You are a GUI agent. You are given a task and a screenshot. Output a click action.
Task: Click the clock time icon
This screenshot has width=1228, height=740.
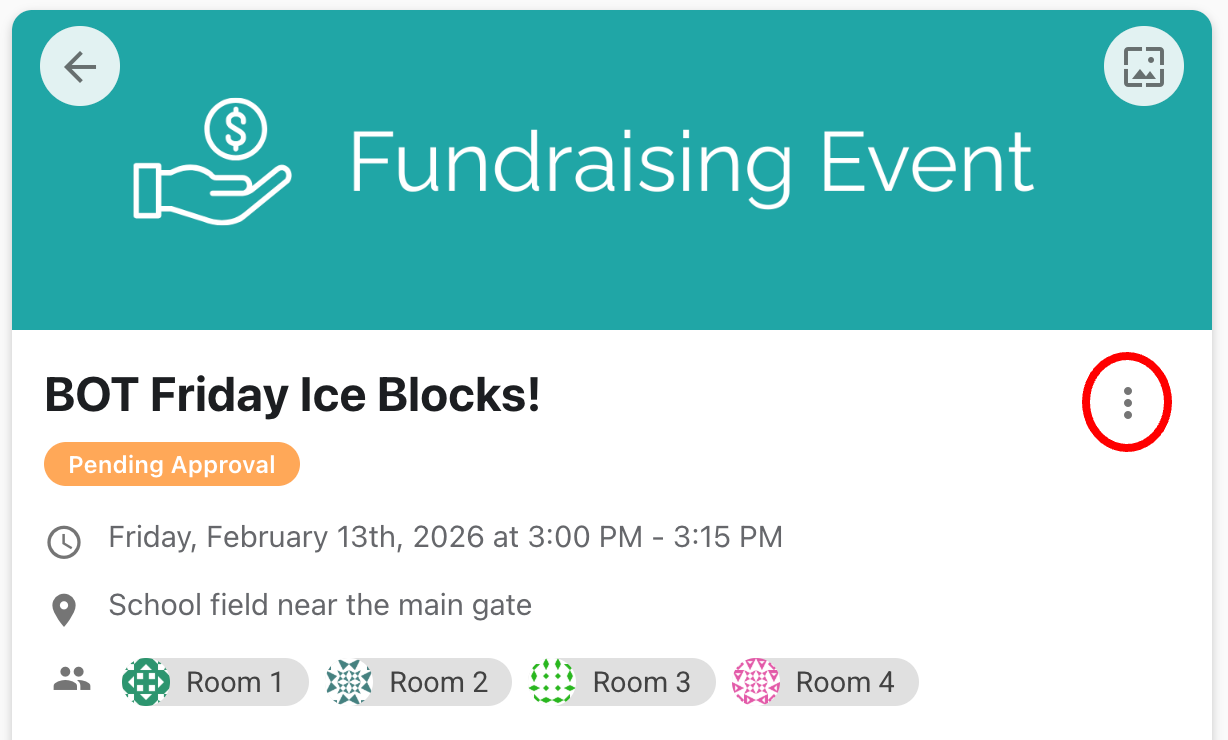click(x=64, y=542)
